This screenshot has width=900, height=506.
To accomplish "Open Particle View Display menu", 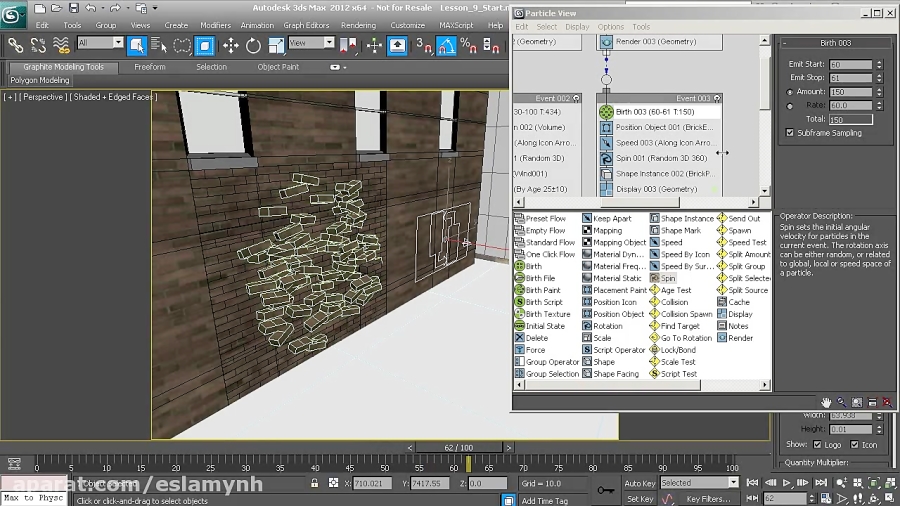I will [x=577, y=27].
